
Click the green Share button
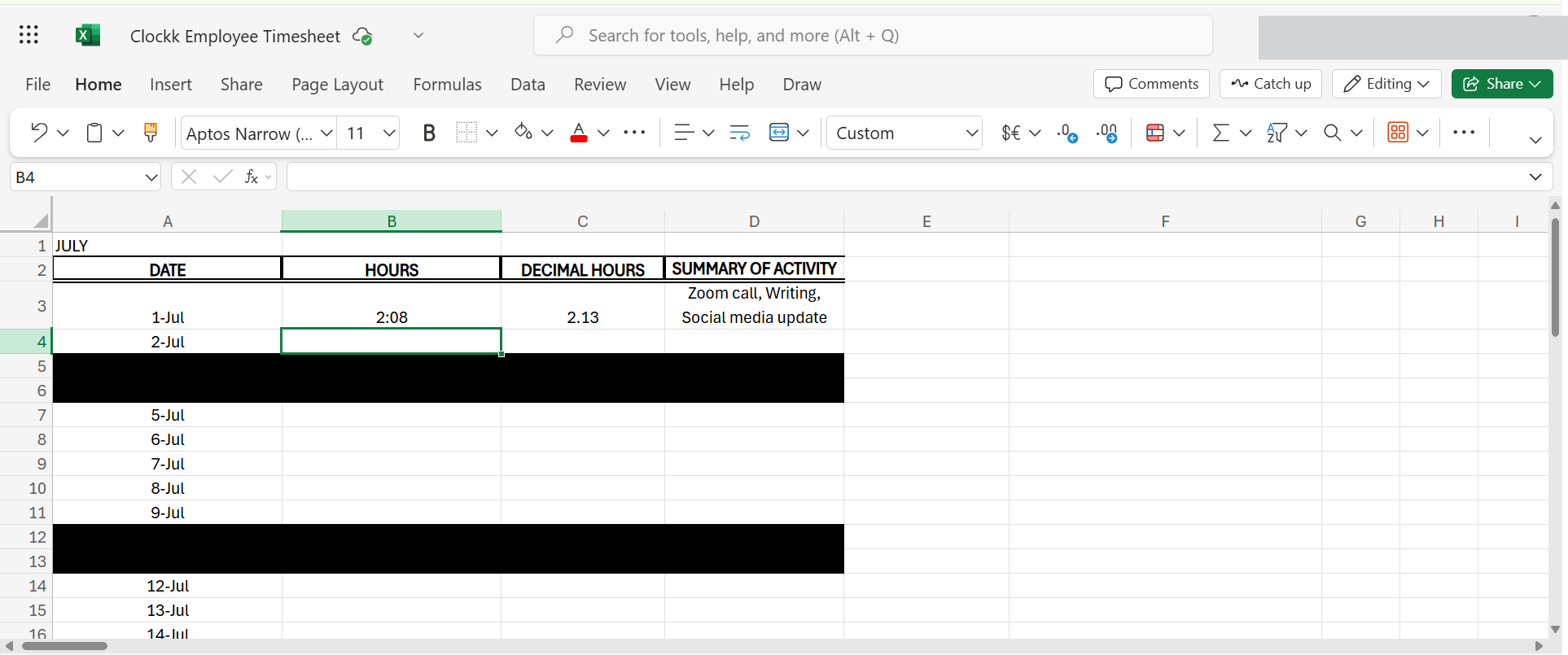click(1502, 84)
